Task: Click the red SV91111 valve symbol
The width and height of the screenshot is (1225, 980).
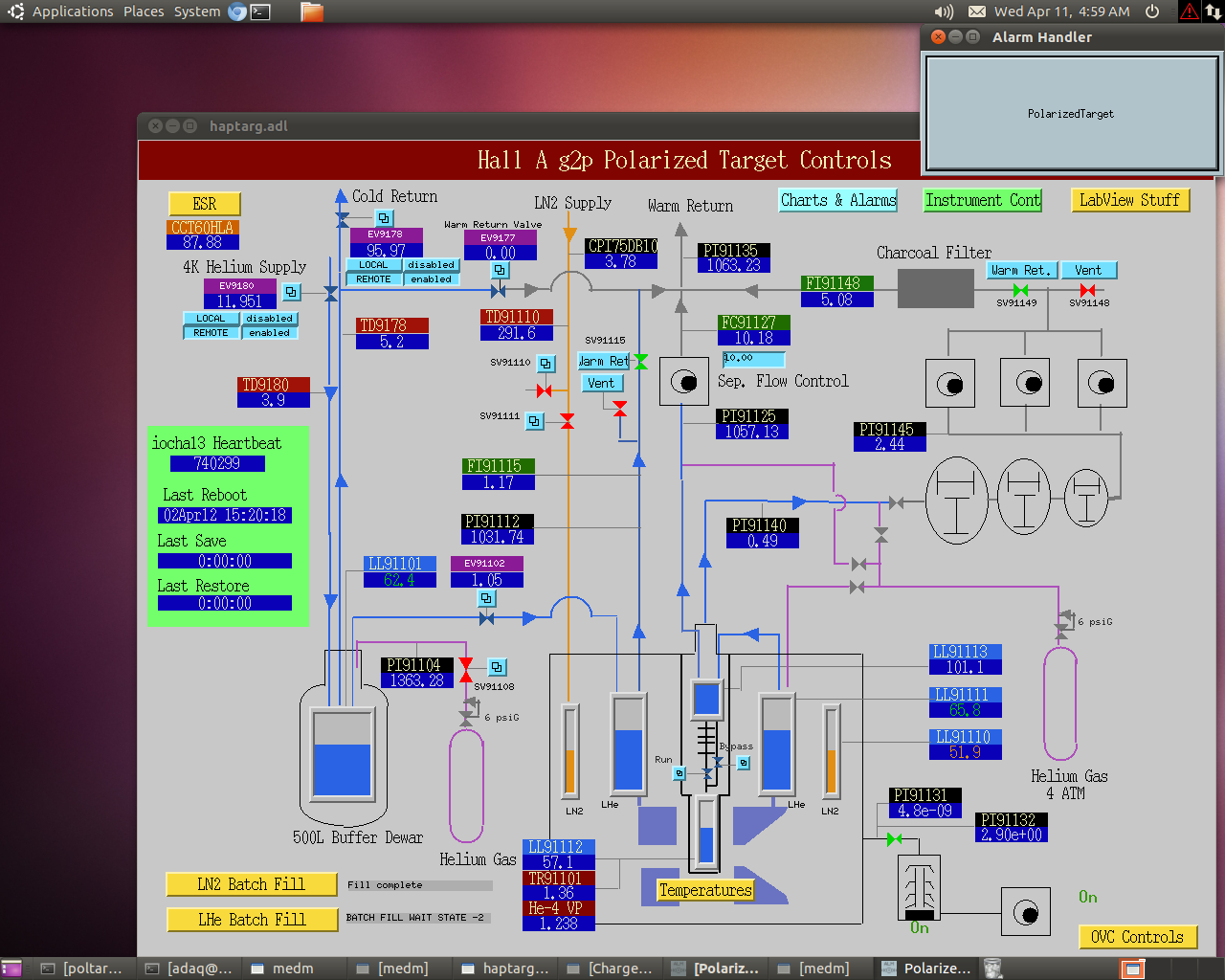Action: click(x=568, y=421)
